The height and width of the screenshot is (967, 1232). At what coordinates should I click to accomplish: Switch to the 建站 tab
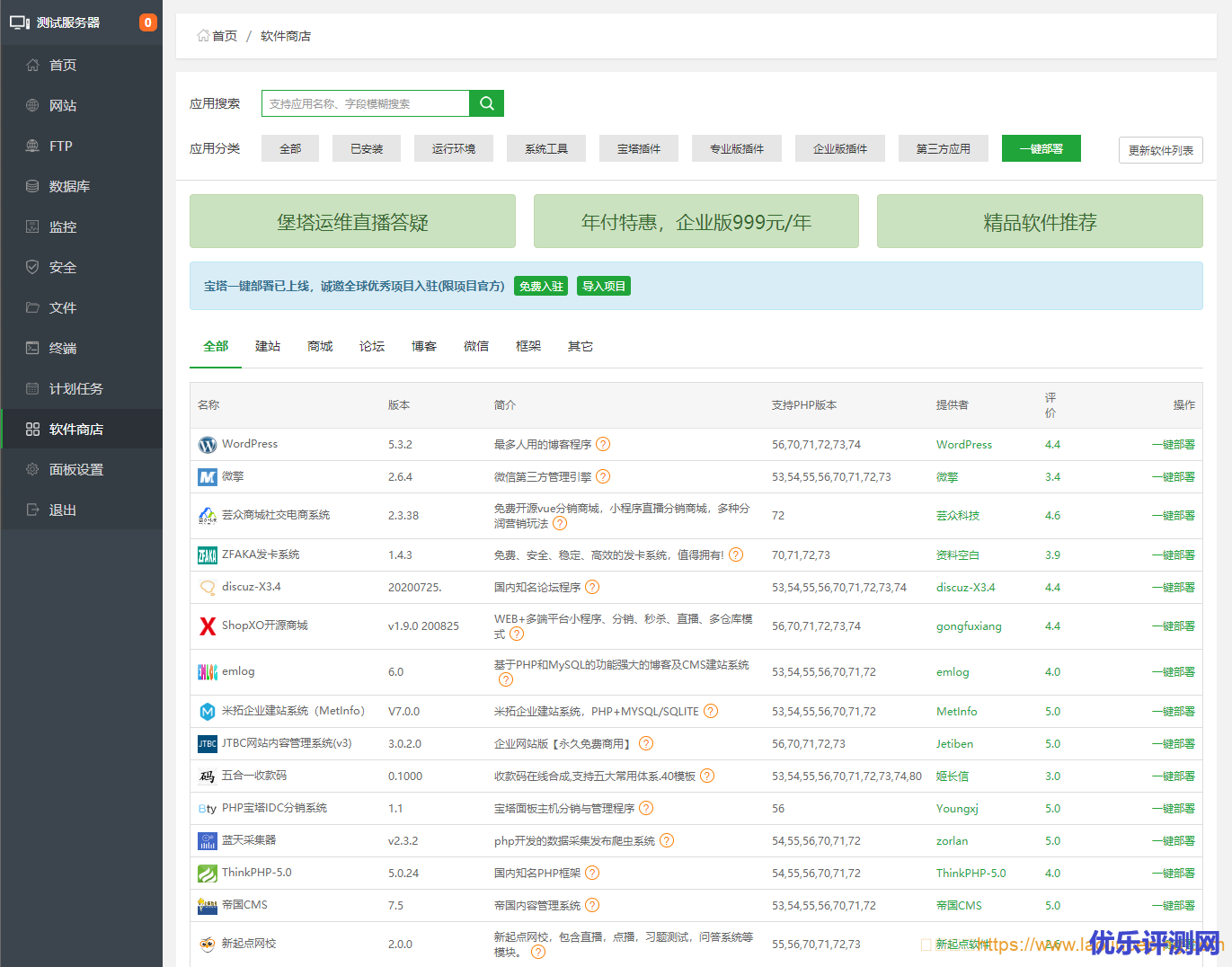point(268,346)
